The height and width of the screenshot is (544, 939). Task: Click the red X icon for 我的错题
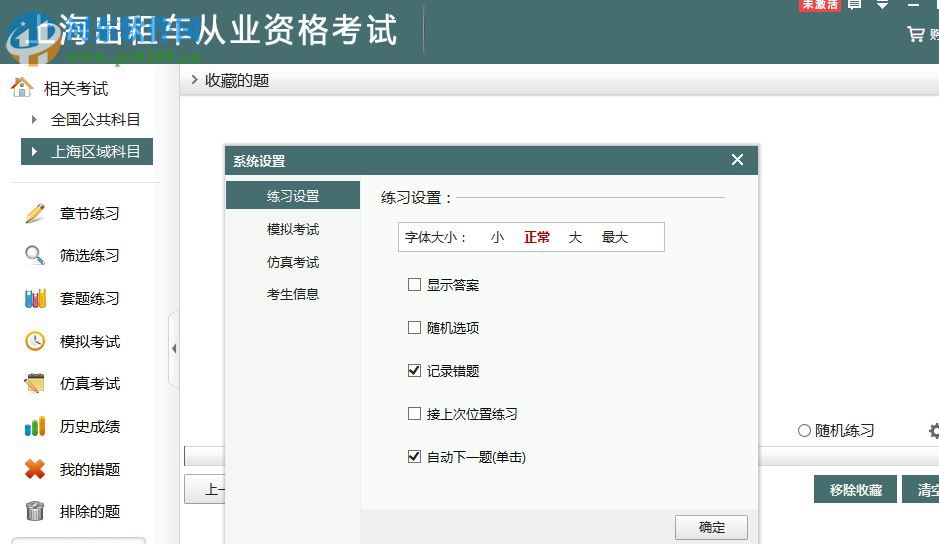35,469
